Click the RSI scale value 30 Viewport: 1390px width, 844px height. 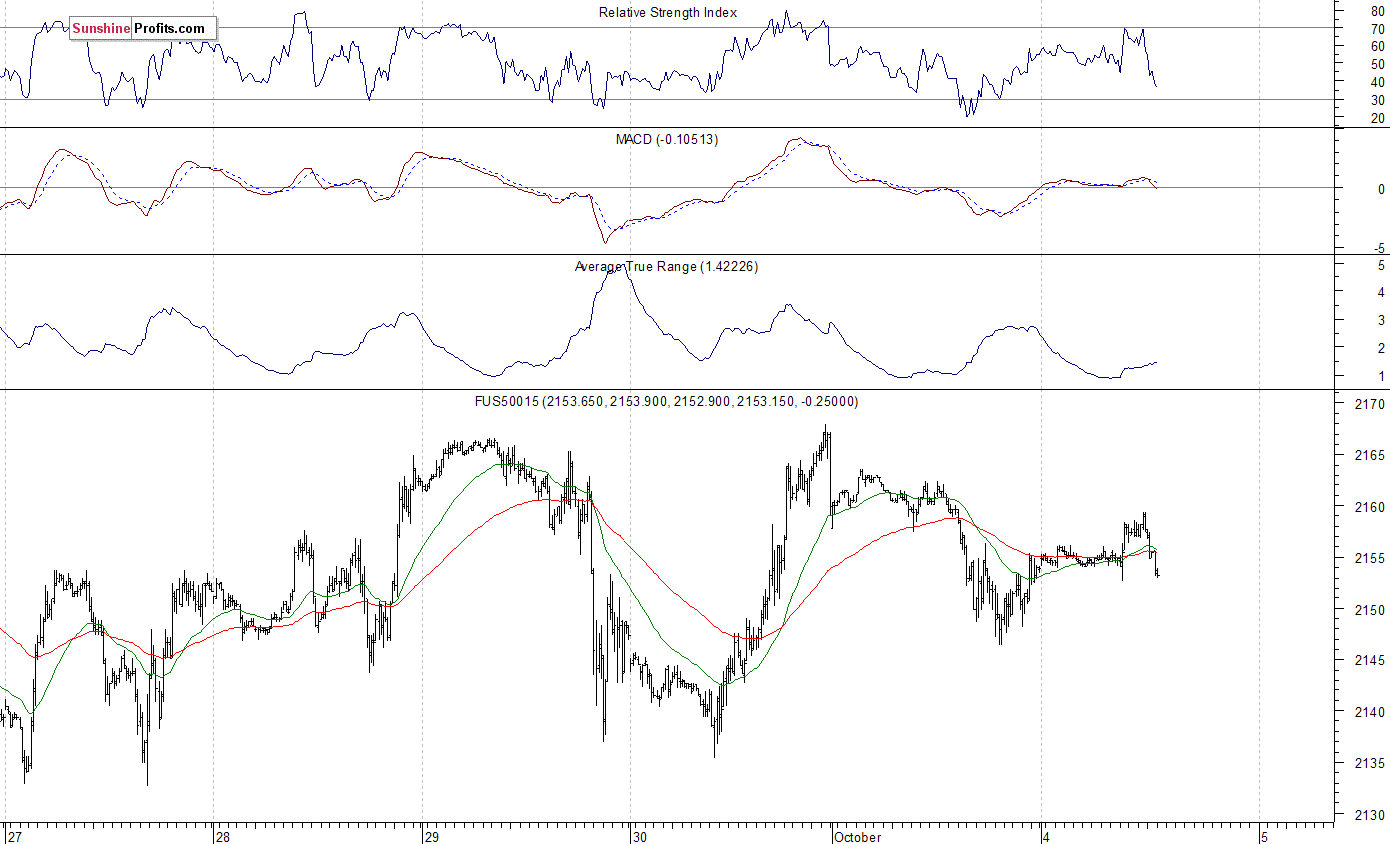pyautogui.click(x=1378, y=100)
